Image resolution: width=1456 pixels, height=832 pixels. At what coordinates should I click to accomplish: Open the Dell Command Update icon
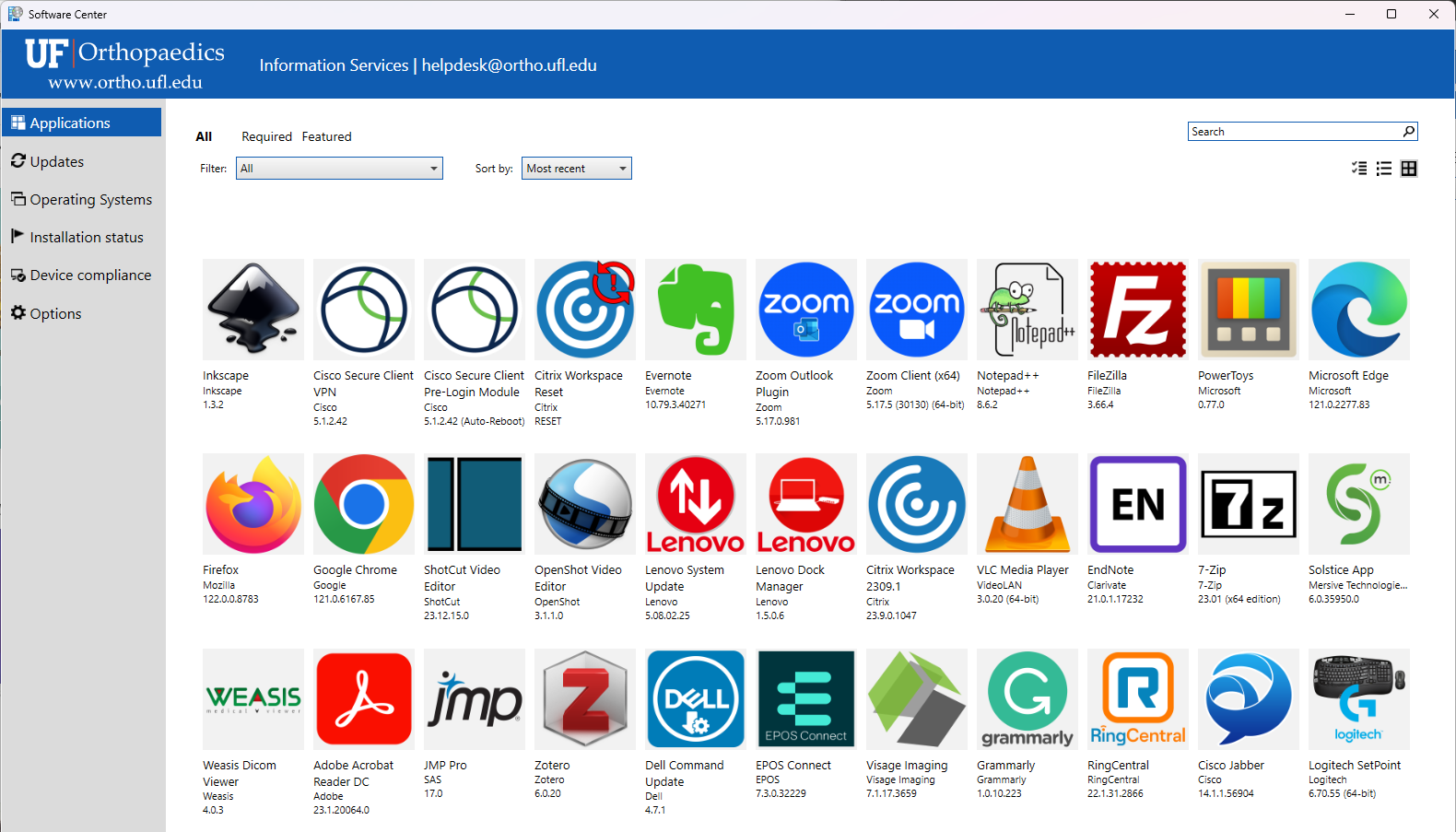coord(696,699)
